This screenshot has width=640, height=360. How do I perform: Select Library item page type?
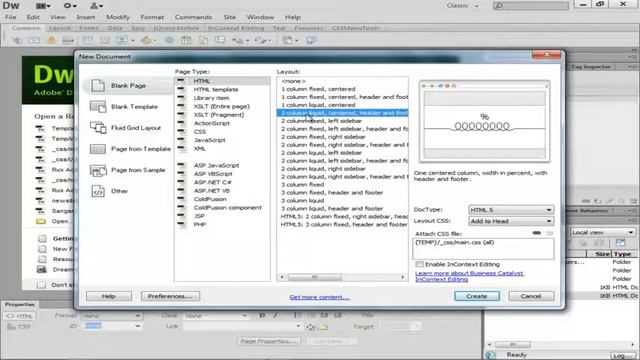click(211, 98)
